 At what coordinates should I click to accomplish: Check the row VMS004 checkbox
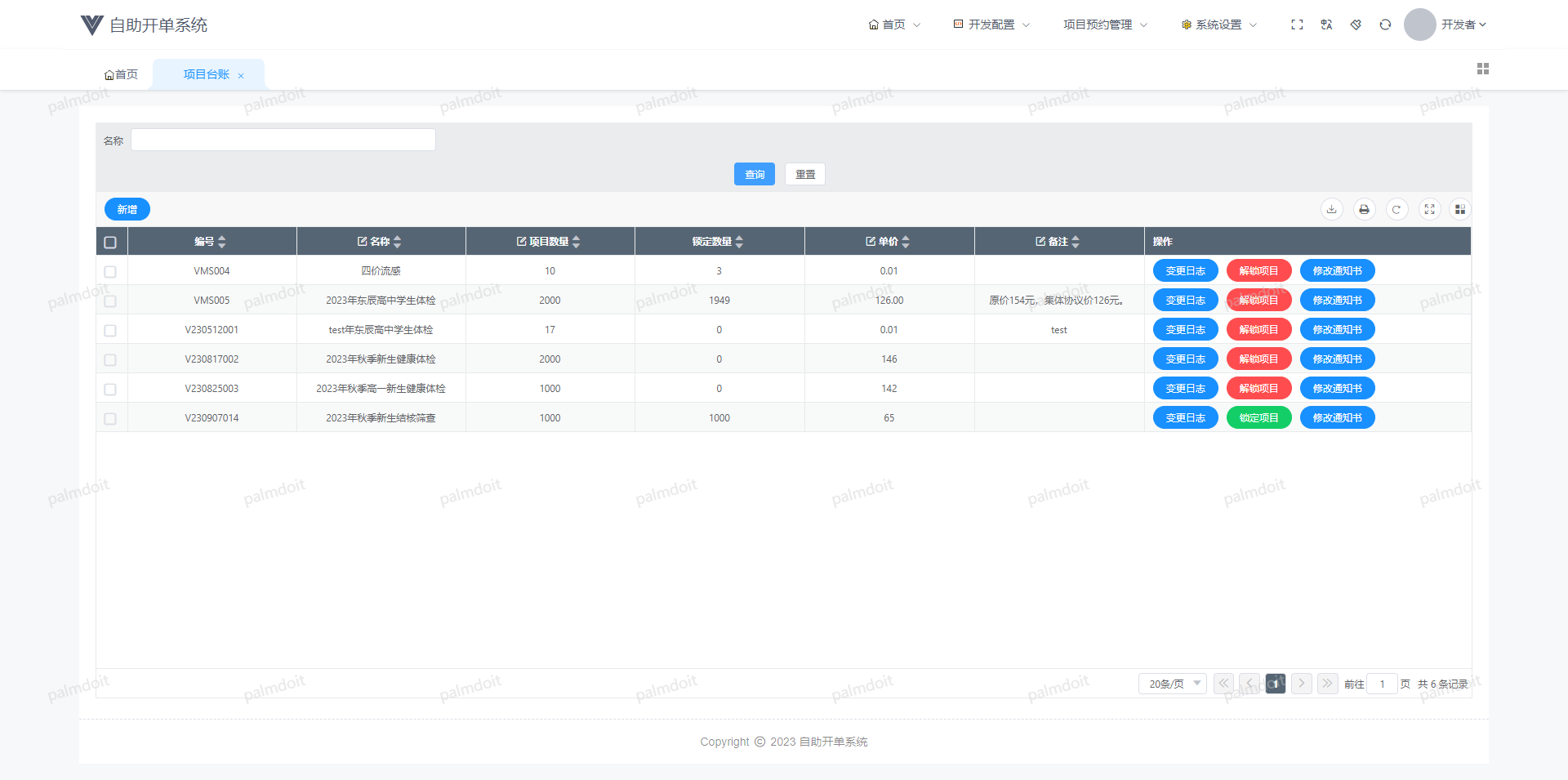tap(110, 271)
